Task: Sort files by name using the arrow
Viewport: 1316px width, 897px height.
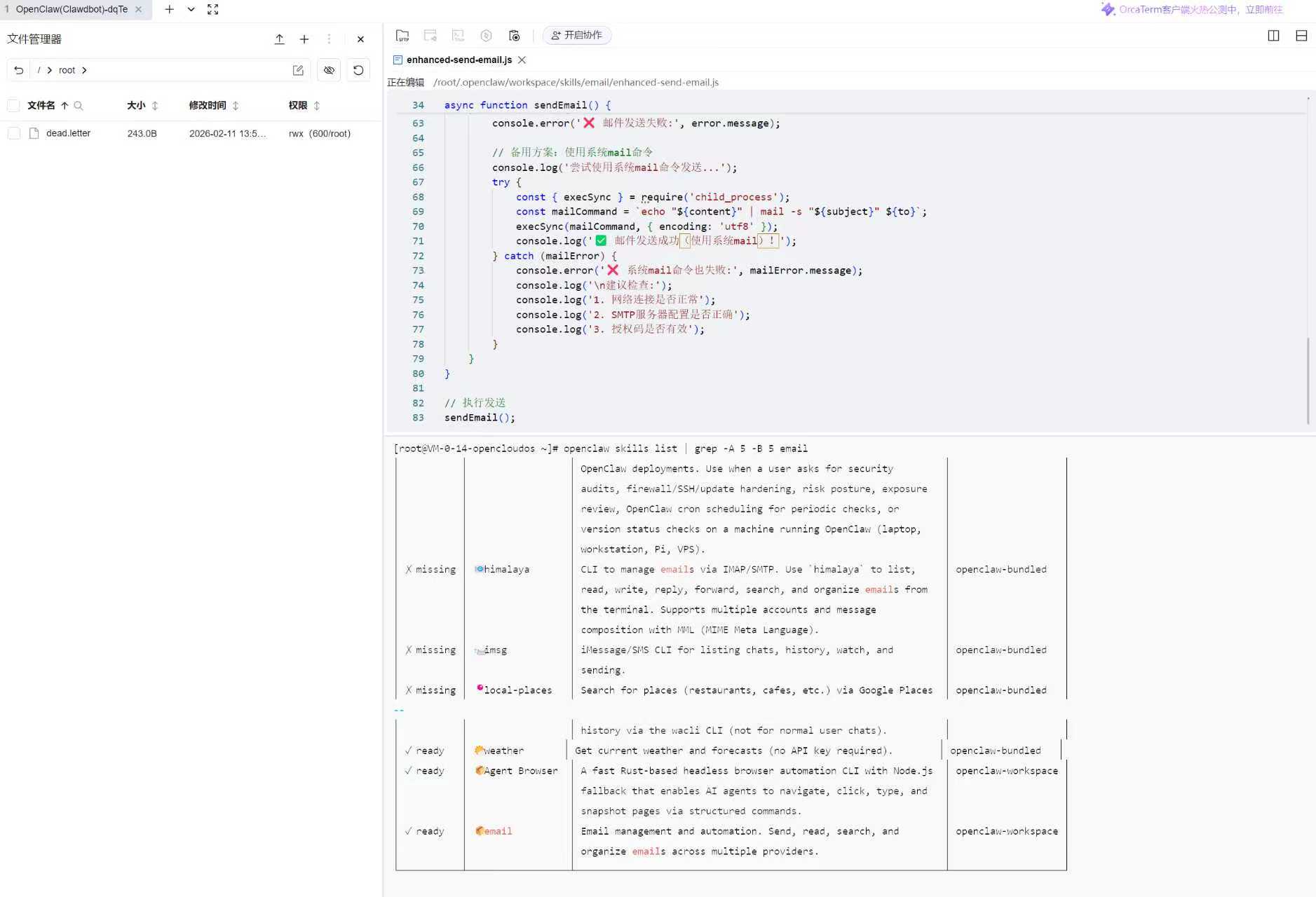Action: 65,105
